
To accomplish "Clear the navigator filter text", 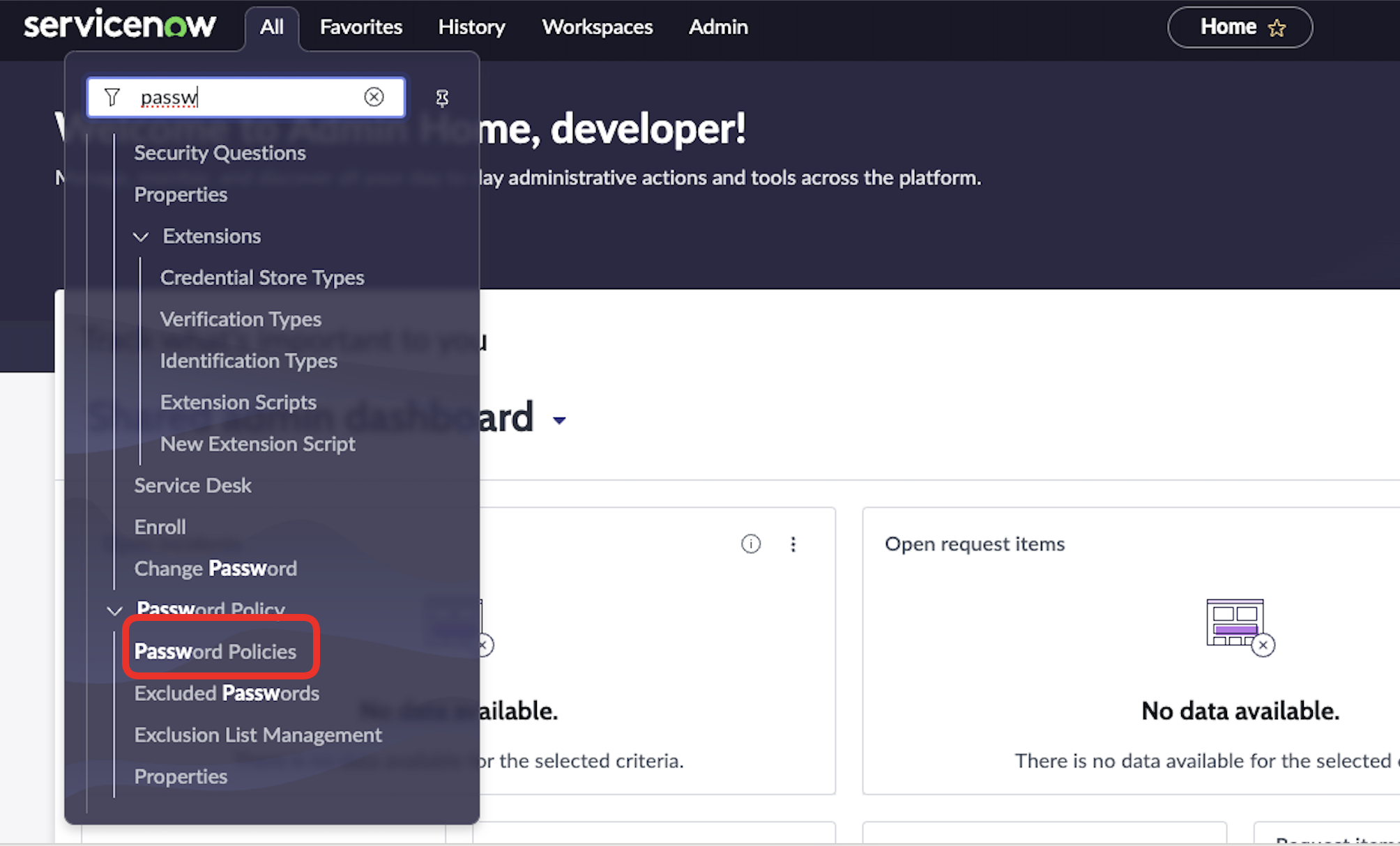I will tap(374, 97).
